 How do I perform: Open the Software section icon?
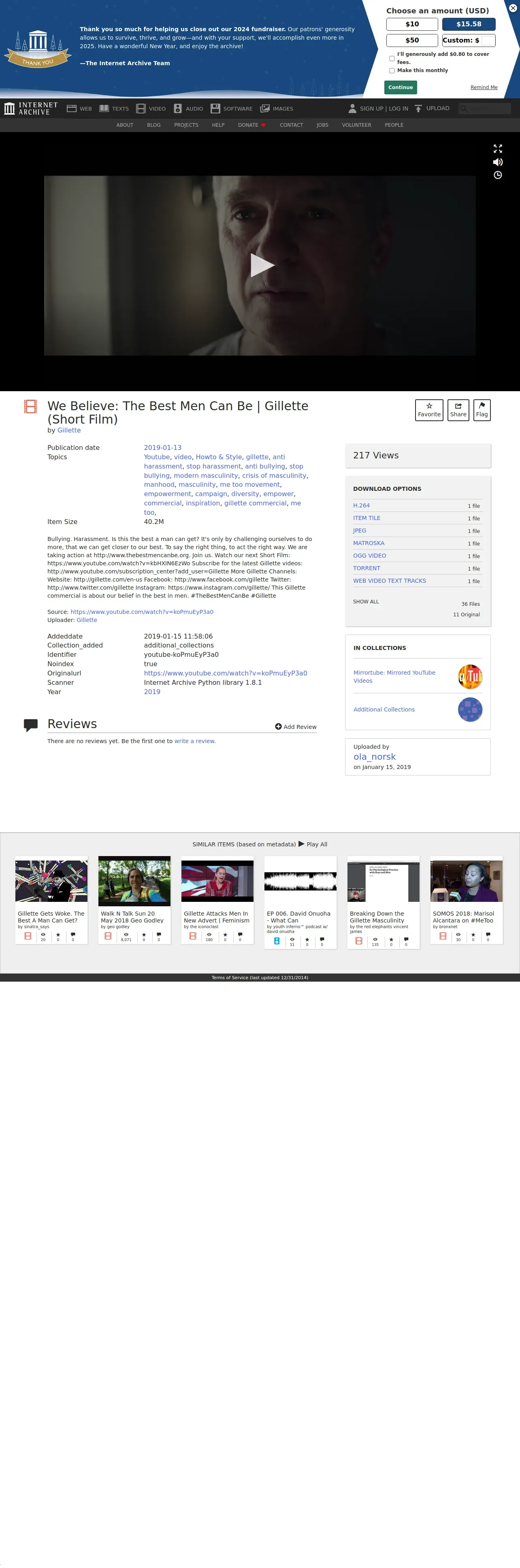pos(215,109)
